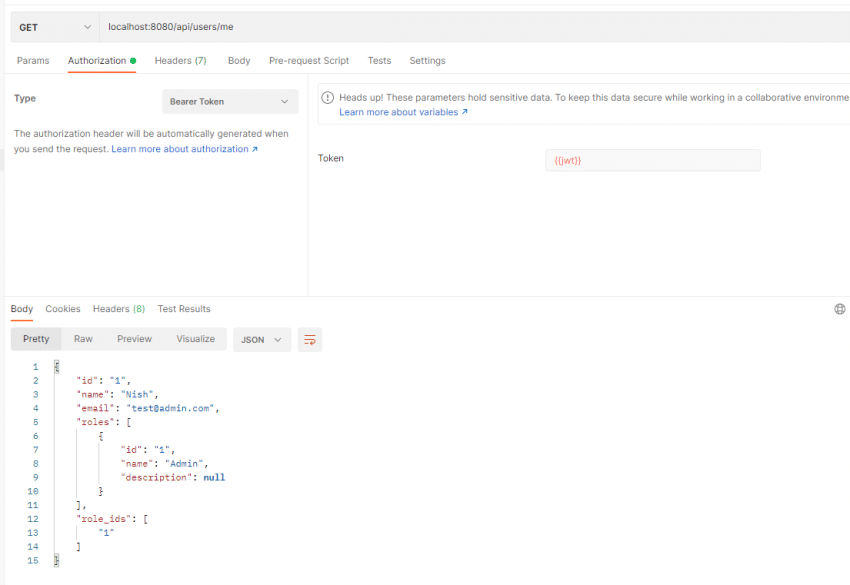Click the request URL field

pos(300,27)
